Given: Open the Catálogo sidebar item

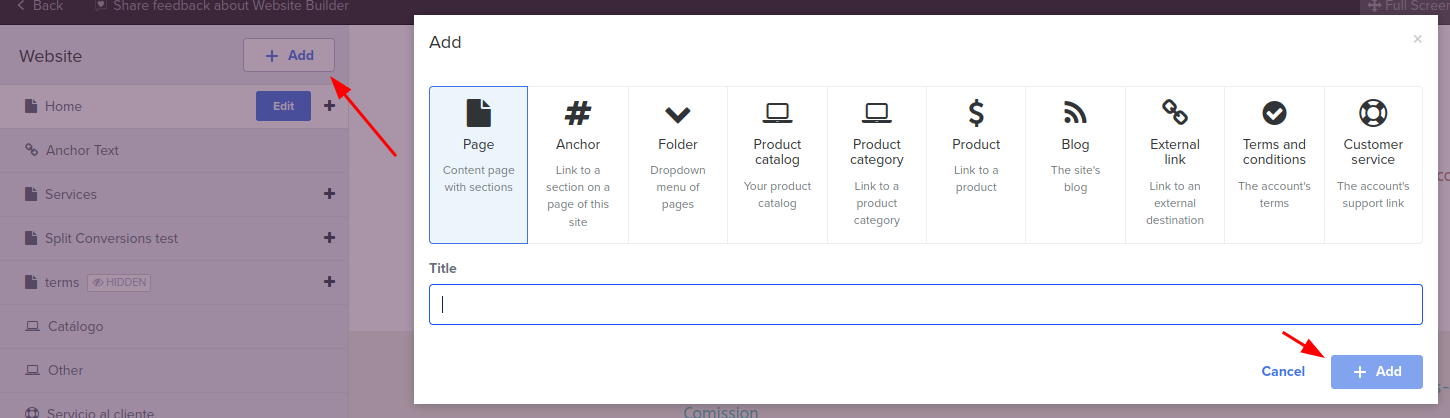Looking at the screenshot, I should 75,326.
